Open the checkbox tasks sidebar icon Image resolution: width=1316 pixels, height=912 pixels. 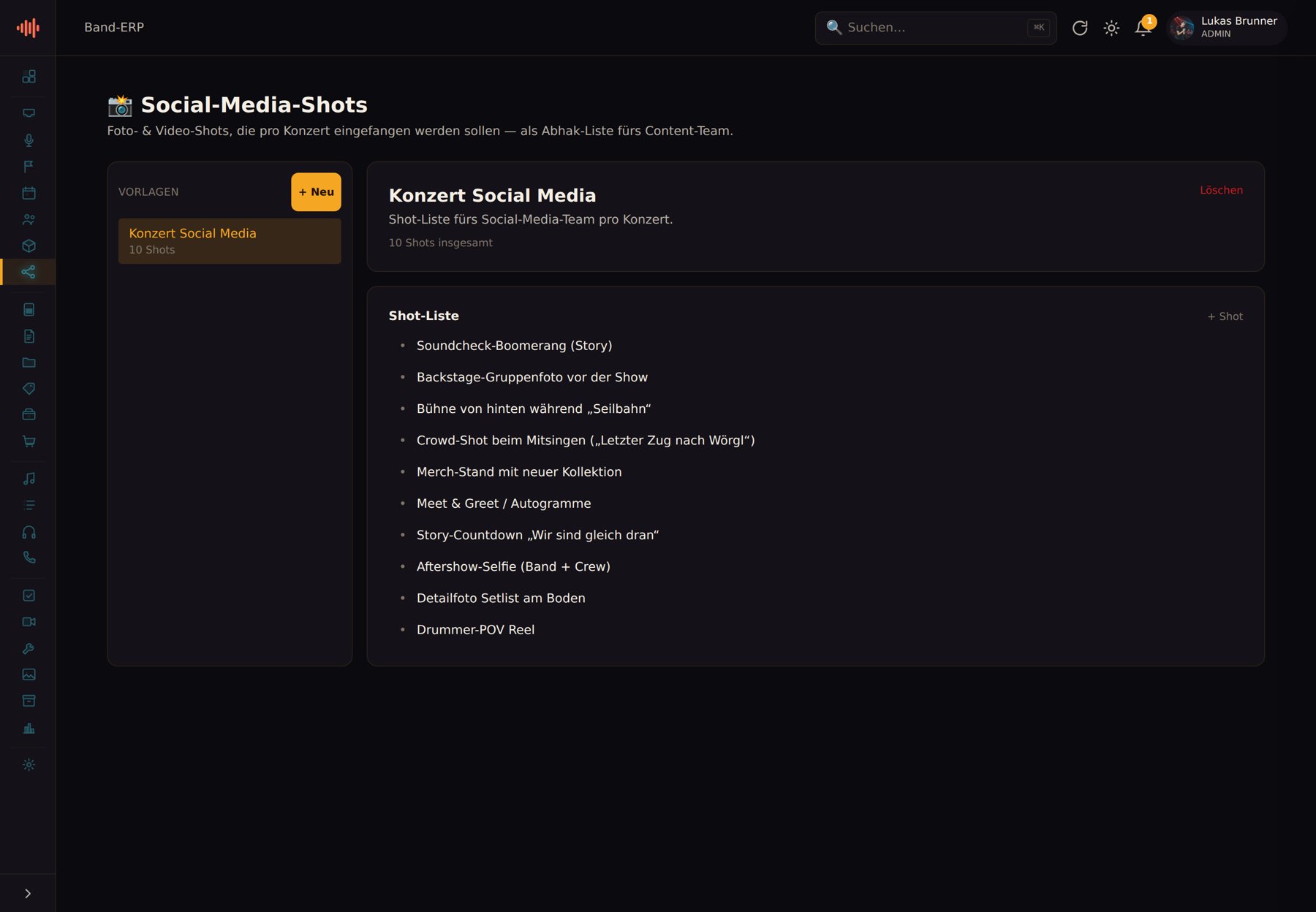point(29,596)
